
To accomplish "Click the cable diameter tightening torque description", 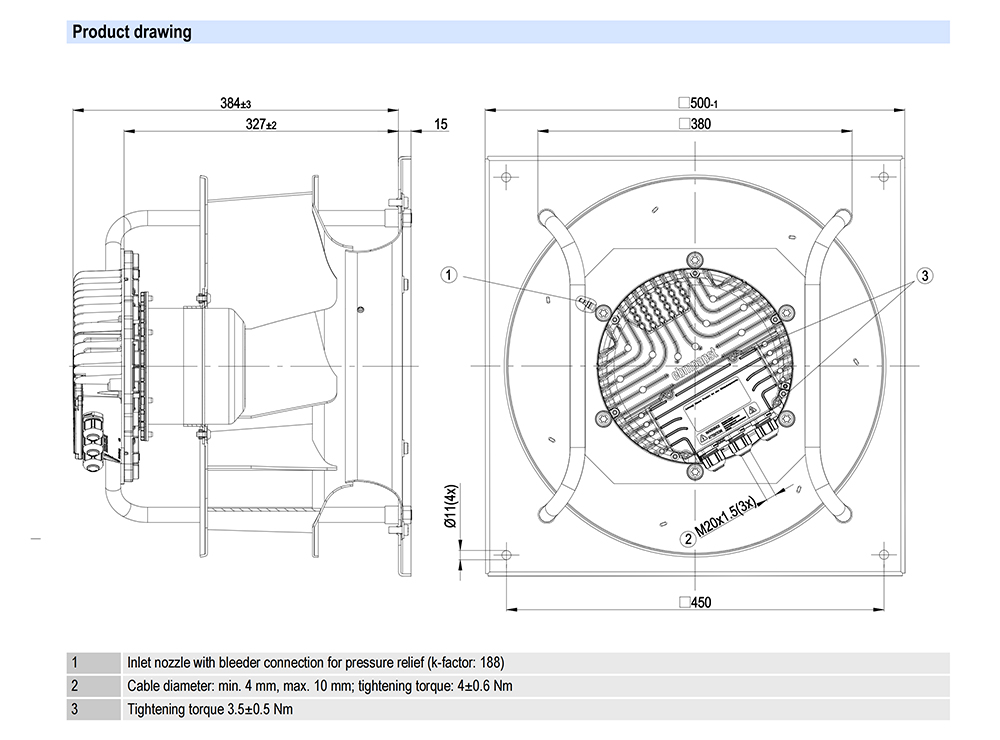I will tap(320, 686).
